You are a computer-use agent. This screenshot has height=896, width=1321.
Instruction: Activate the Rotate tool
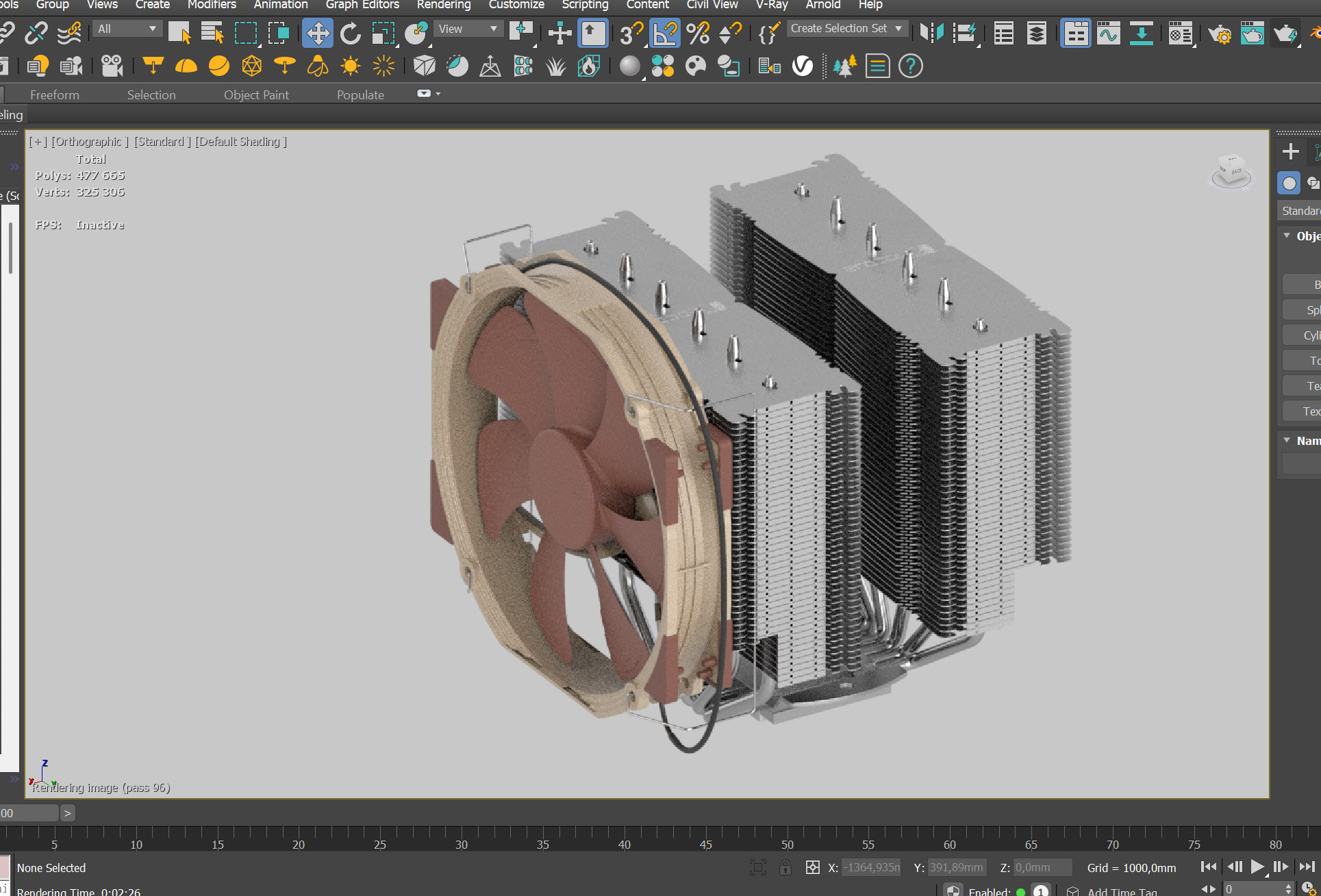[x=350, y=33]
